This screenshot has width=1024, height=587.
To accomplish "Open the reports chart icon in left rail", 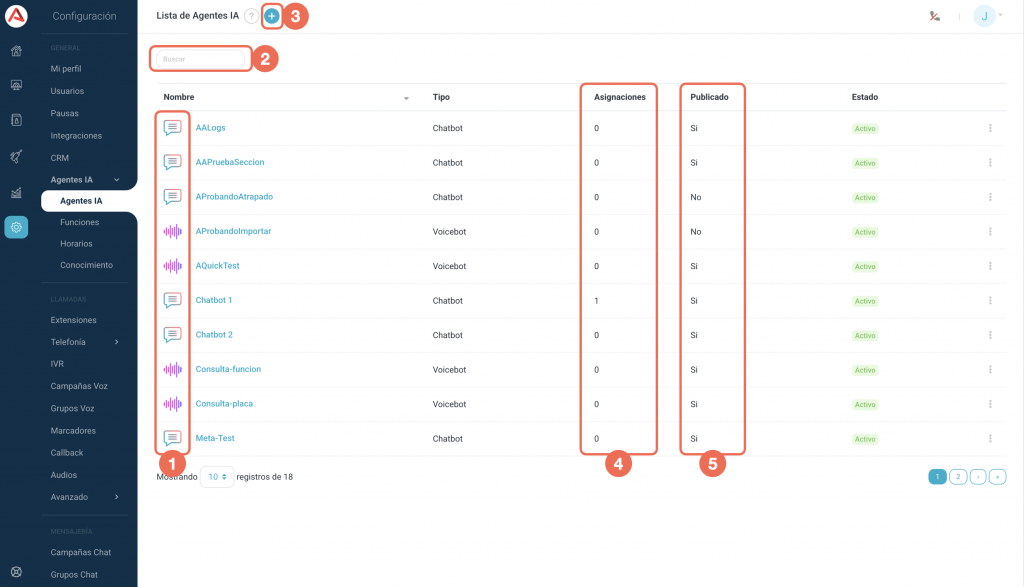I will point(16,192).
